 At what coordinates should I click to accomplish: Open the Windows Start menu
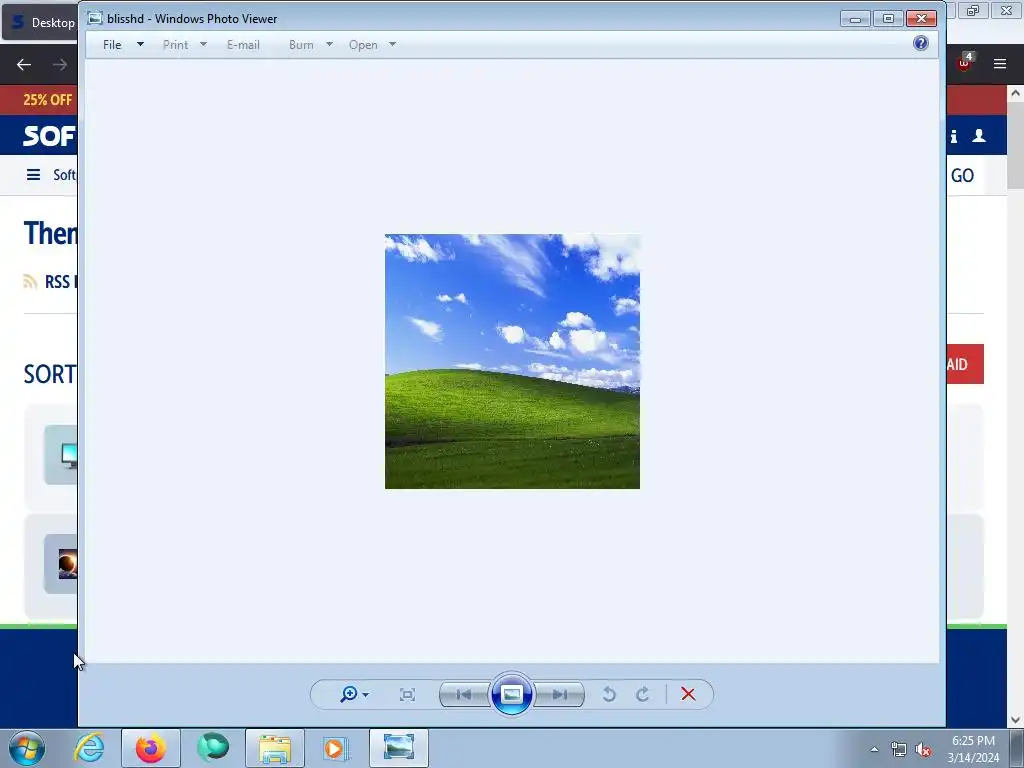27,748
